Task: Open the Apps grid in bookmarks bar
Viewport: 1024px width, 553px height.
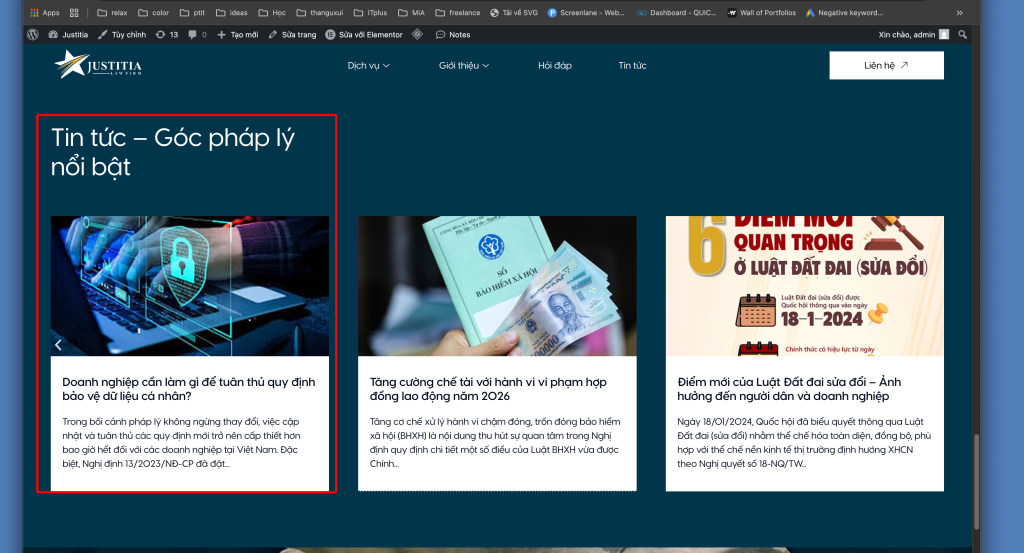Action: click(x=45, y=13)
